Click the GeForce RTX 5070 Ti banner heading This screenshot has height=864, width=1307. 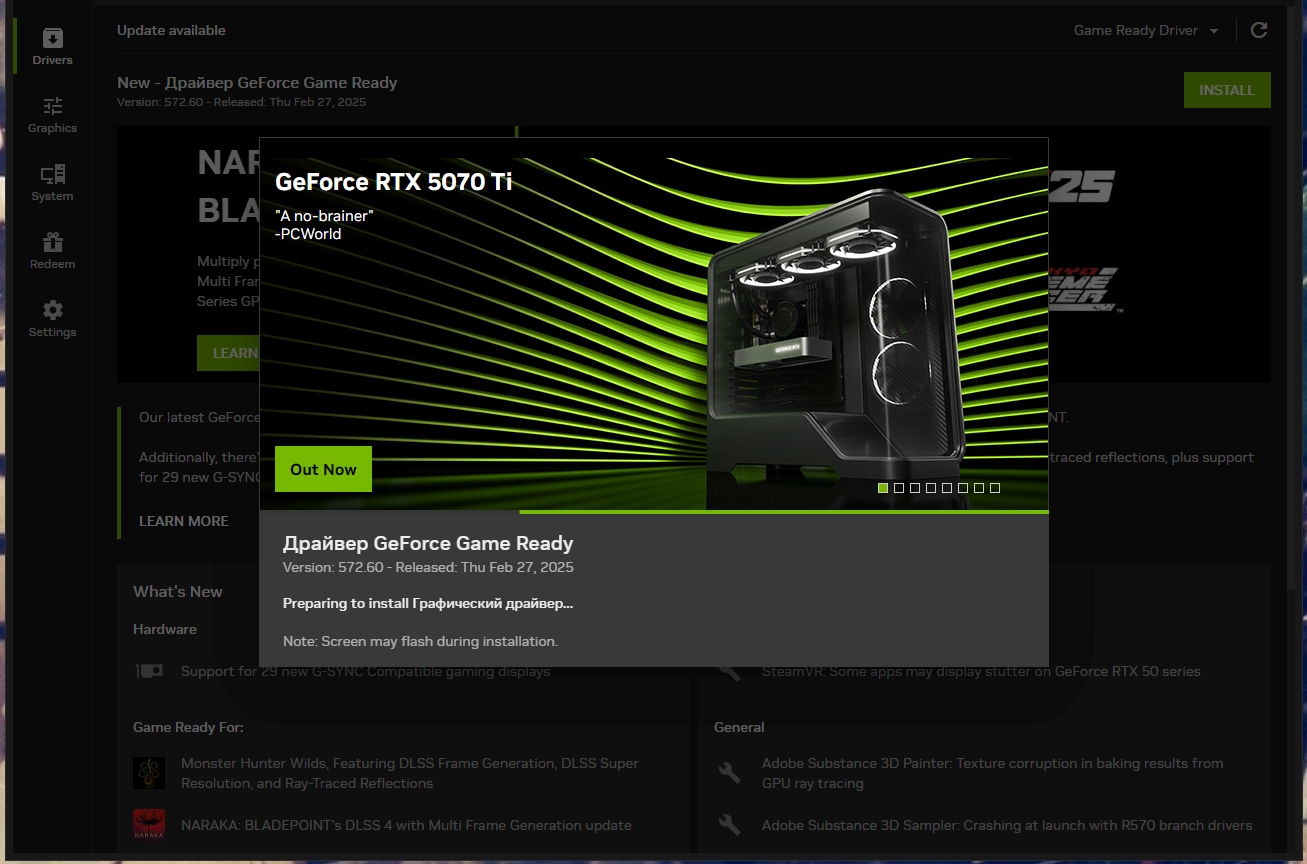click(x=393, y=182)
